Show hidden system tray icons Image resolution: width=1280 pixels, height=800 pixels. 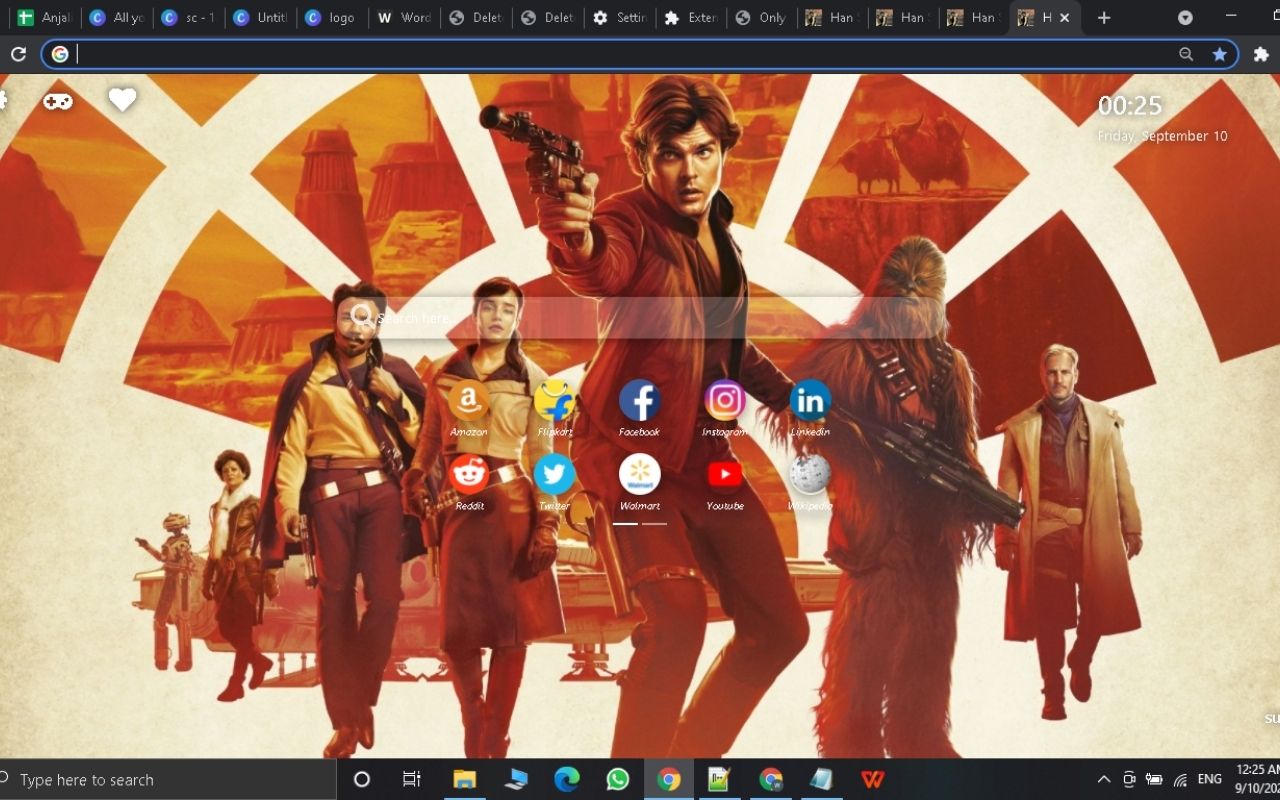point(1104,779)
